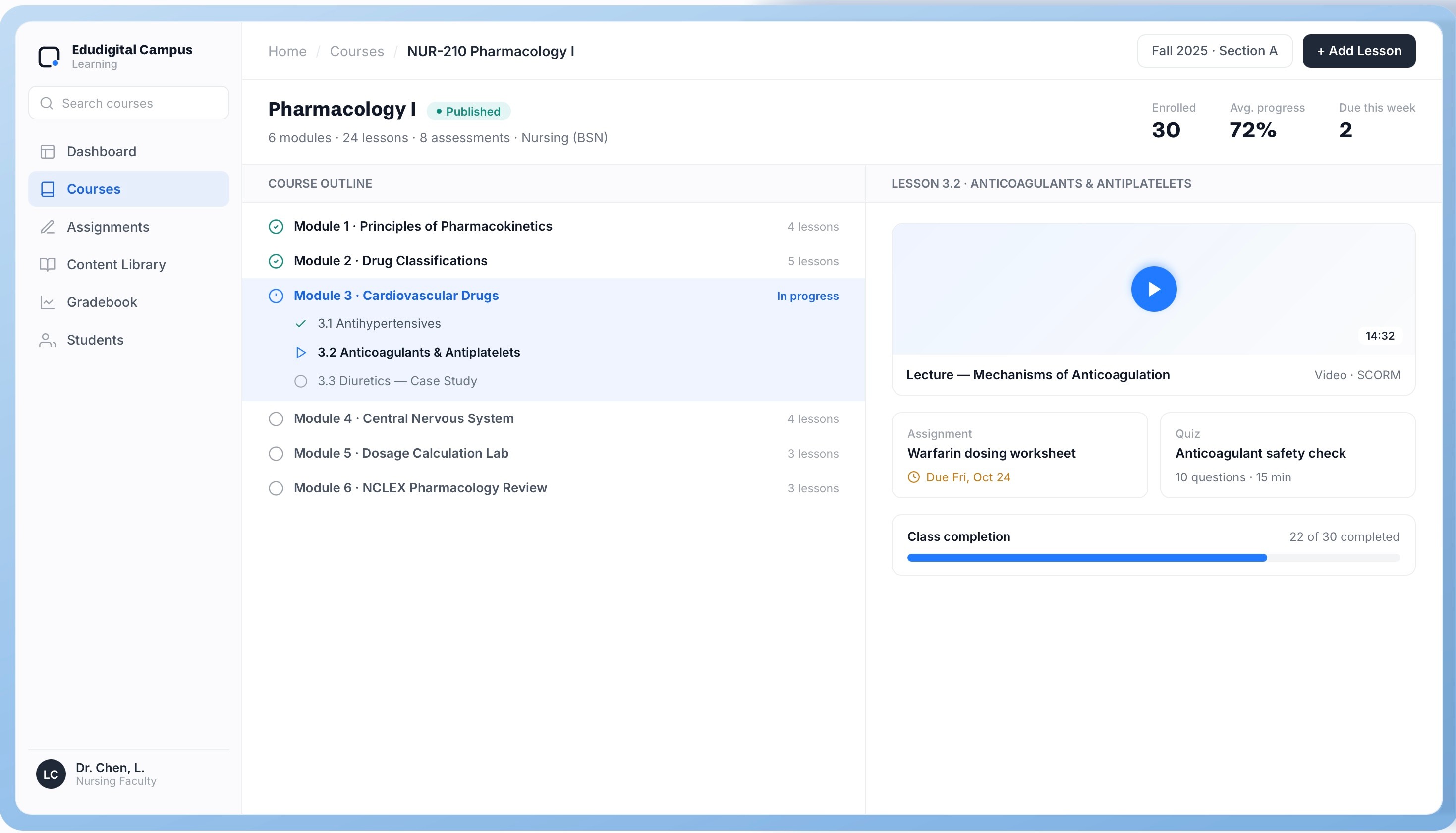Viewport: 1456px width, 833px height.
Task: Click the lecture video thumbnail duration 14:32
Action: coord(1379,336)
